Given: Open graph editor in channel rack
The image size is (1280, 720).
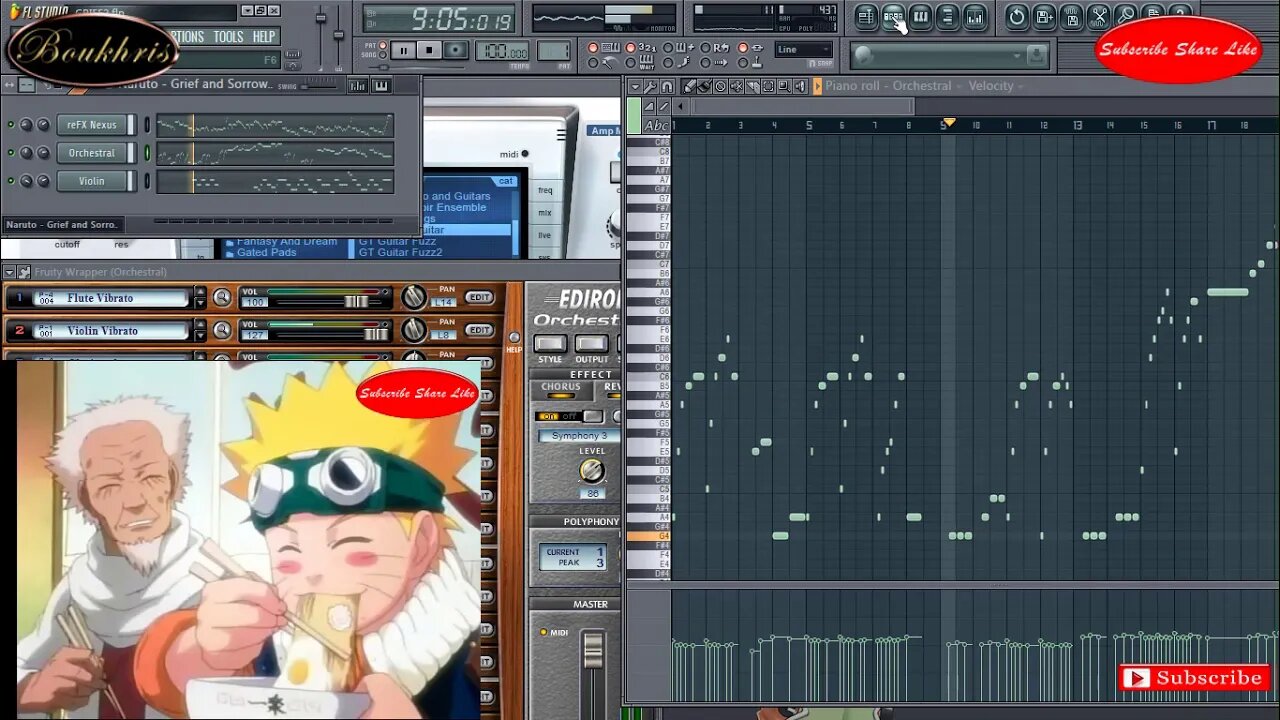Looking at the screenshot, I should [x=358, y=86].
